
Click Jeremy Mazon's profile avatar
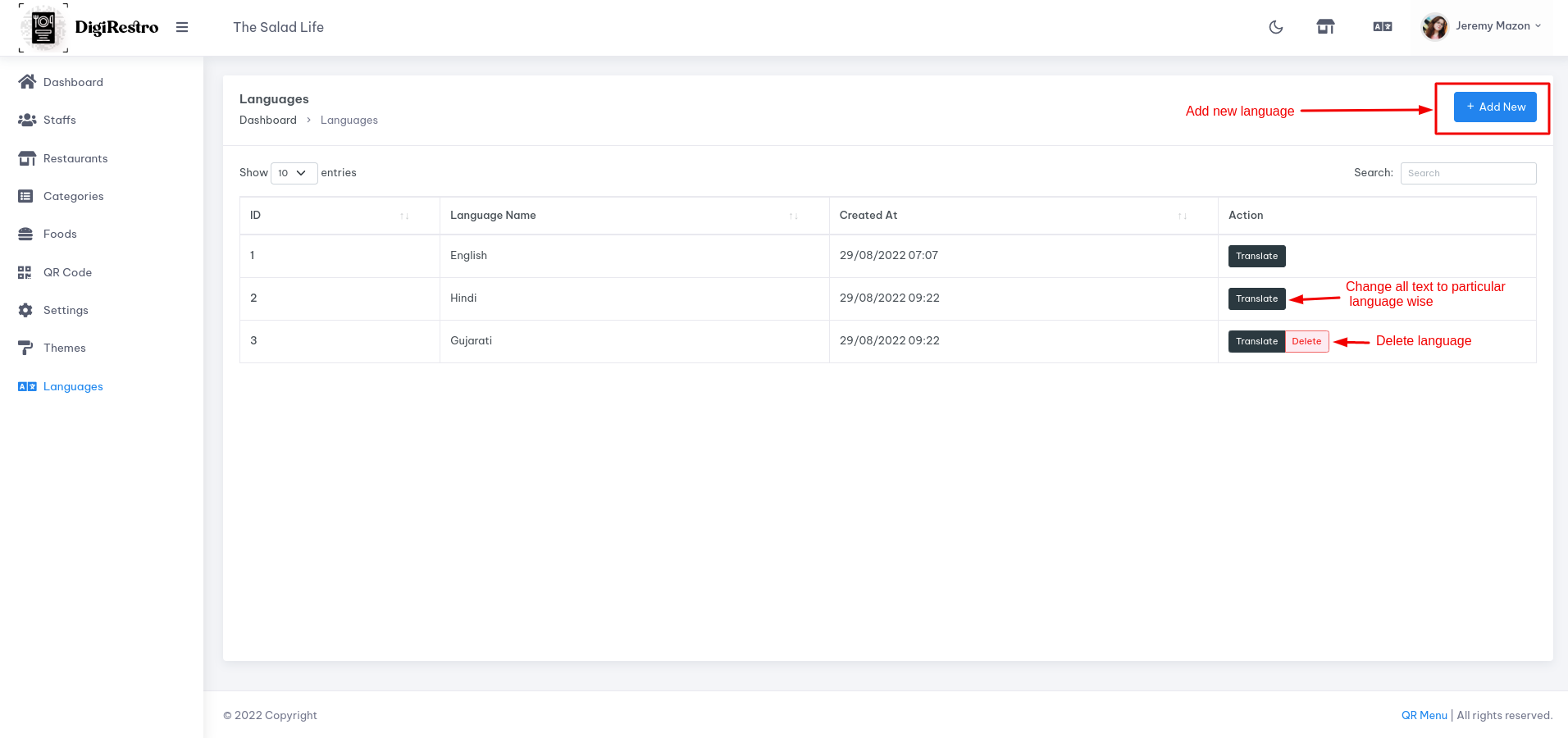pyautogui.click(x=1435, y=26)
